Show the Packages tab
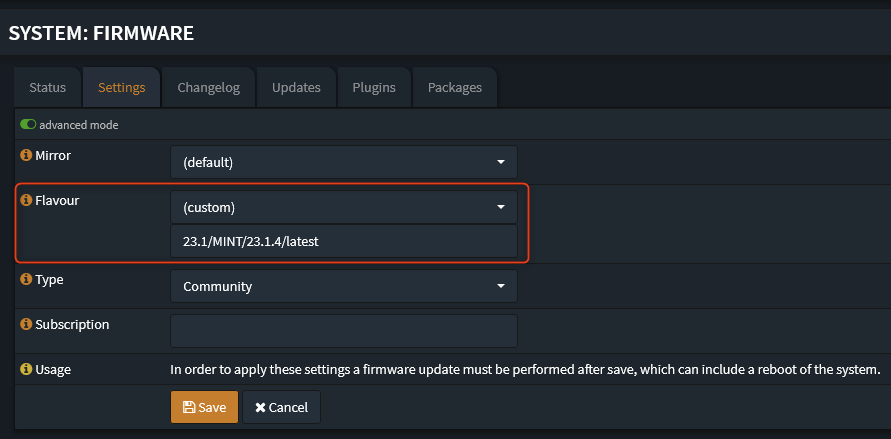The image size is (891, 439). click(454, 88)
